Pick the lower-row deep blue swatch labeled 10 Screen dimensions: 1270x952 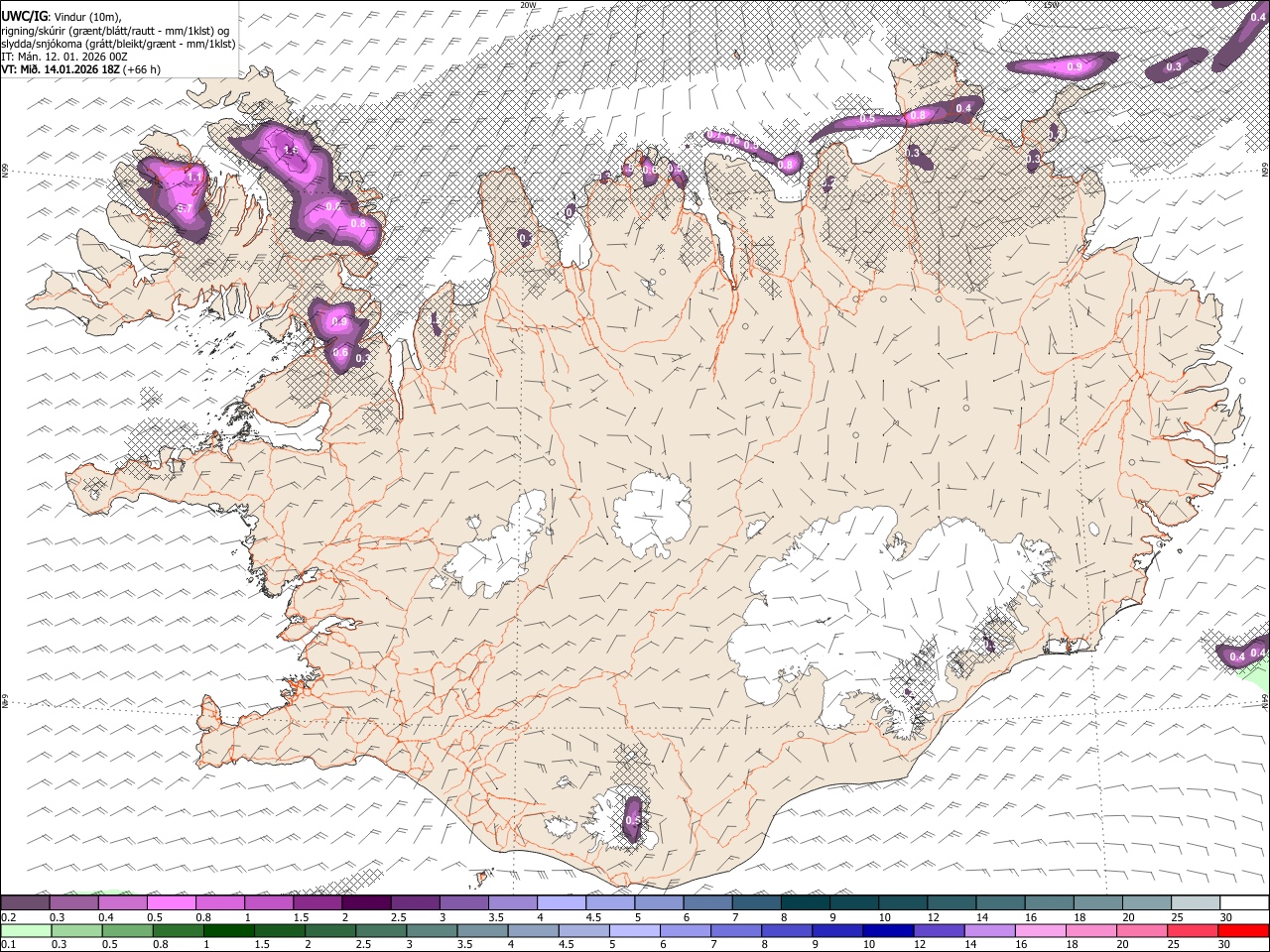click(888, 930)
